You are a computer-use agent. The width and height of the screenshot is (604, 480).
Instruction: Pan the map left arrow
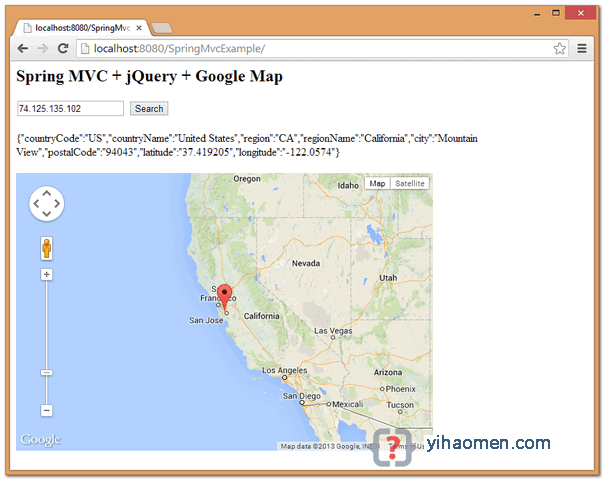pyautogui.click(x=37, y=203)
